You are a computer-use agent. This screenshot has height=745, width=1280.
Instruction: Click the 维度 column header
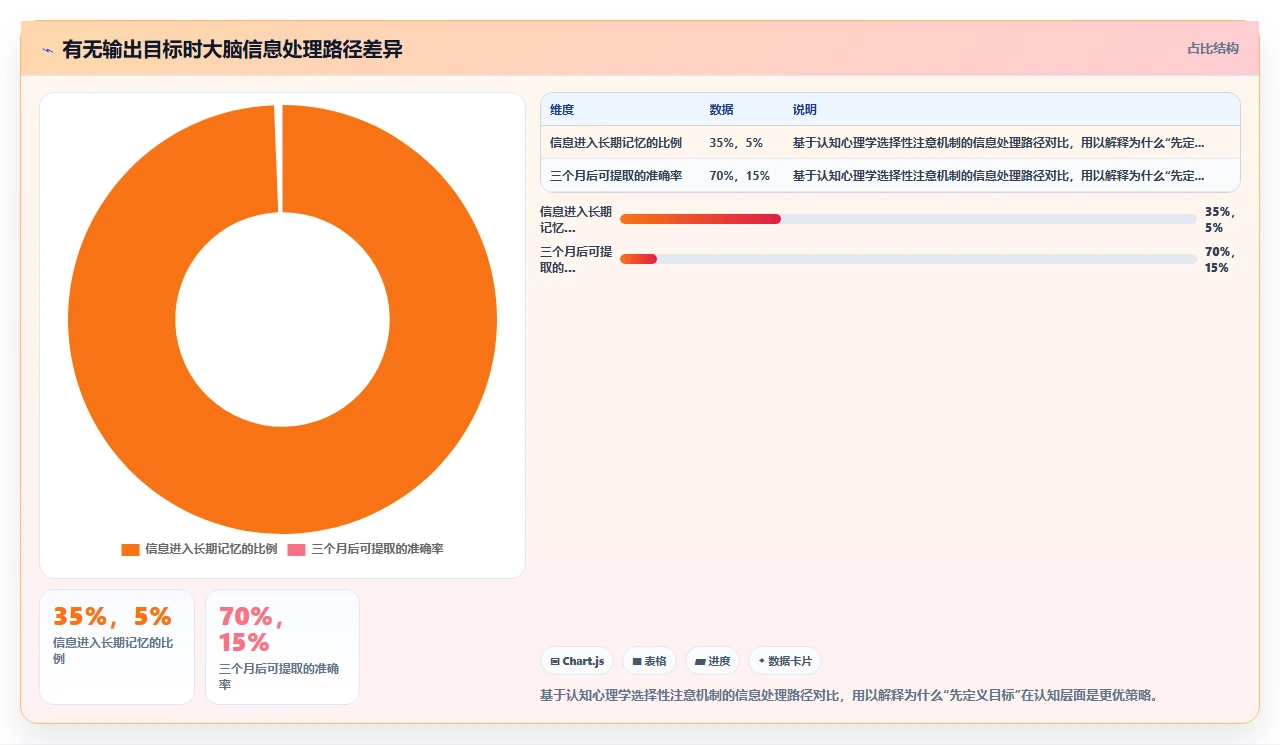[562, 110]
